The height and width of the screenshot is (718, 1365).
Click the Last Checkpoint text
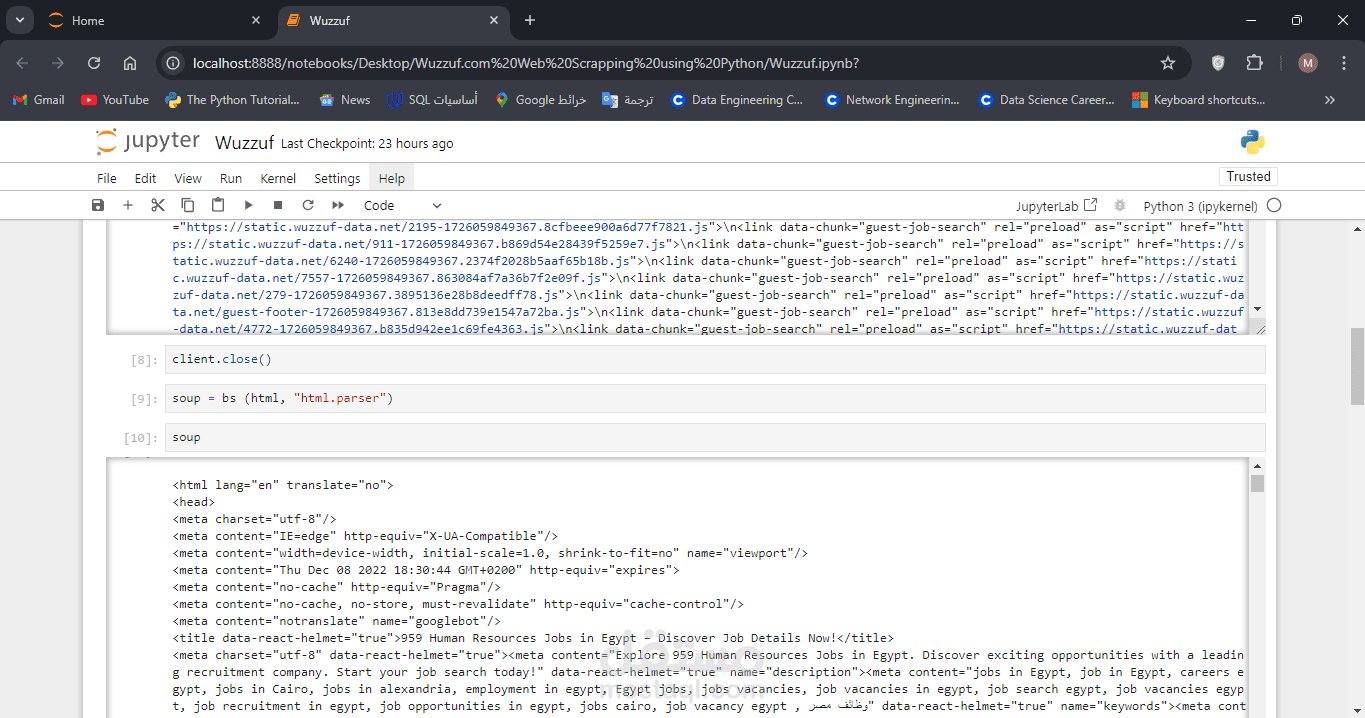(367, 144)
